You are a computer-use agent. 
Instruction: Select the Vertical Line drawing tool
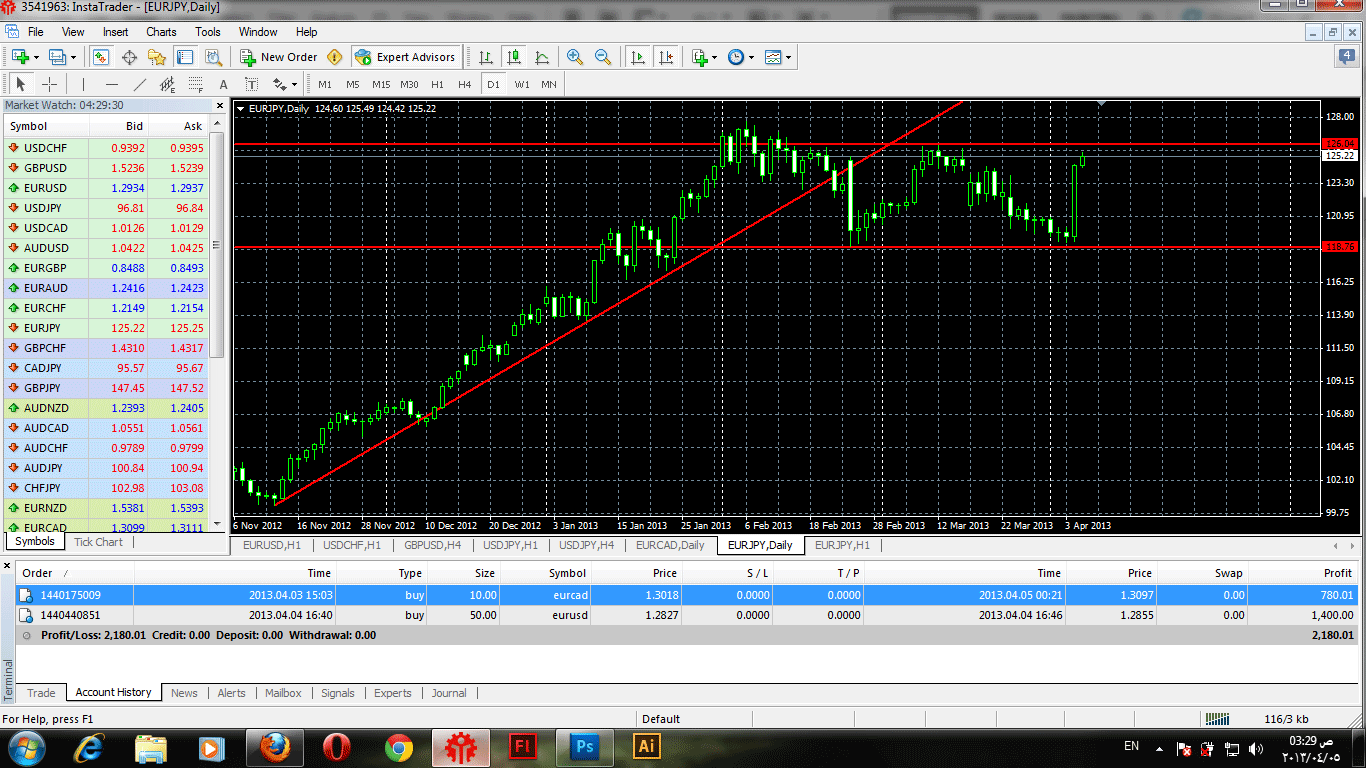pos(84,84)
